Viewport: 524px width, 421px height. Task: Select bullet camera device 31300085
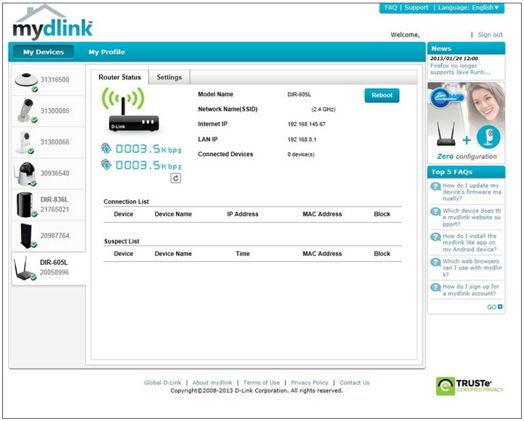tap(48, 111)
